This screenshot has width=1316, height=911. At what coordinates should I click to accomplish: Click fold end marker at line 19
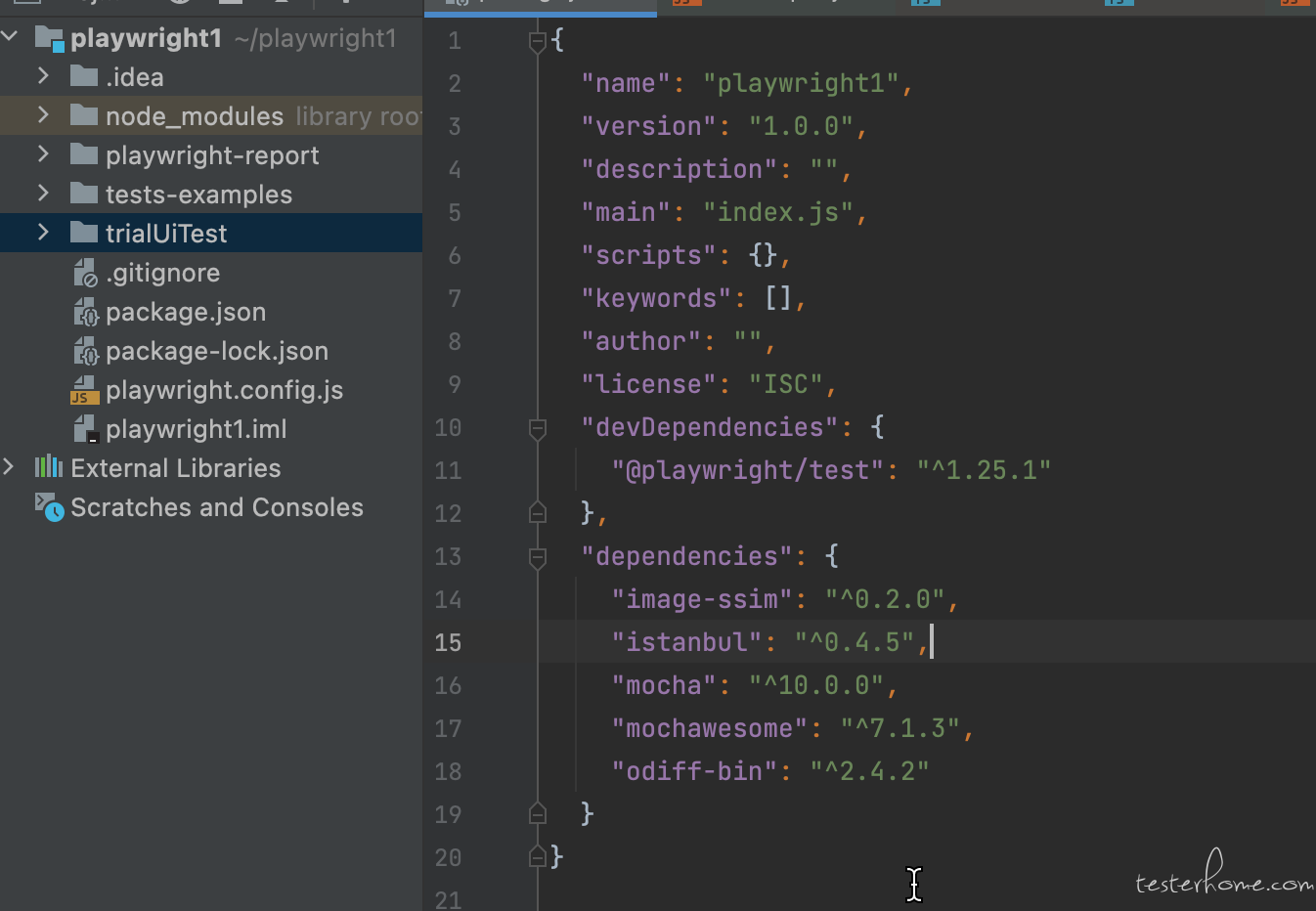pos(537,813)
